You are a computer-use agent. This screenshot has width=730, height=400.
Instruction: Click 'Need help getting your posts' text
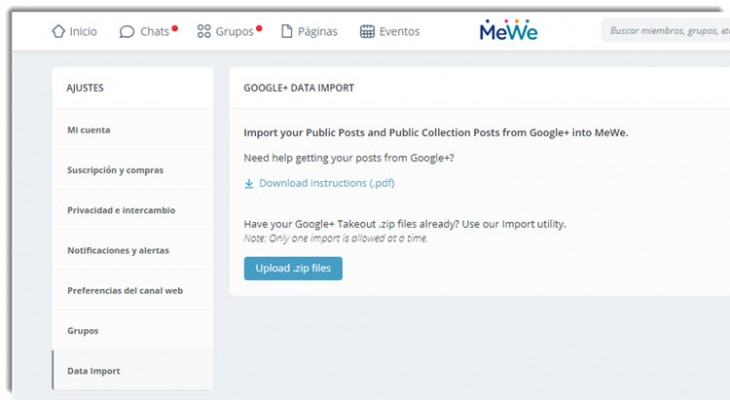349,158
